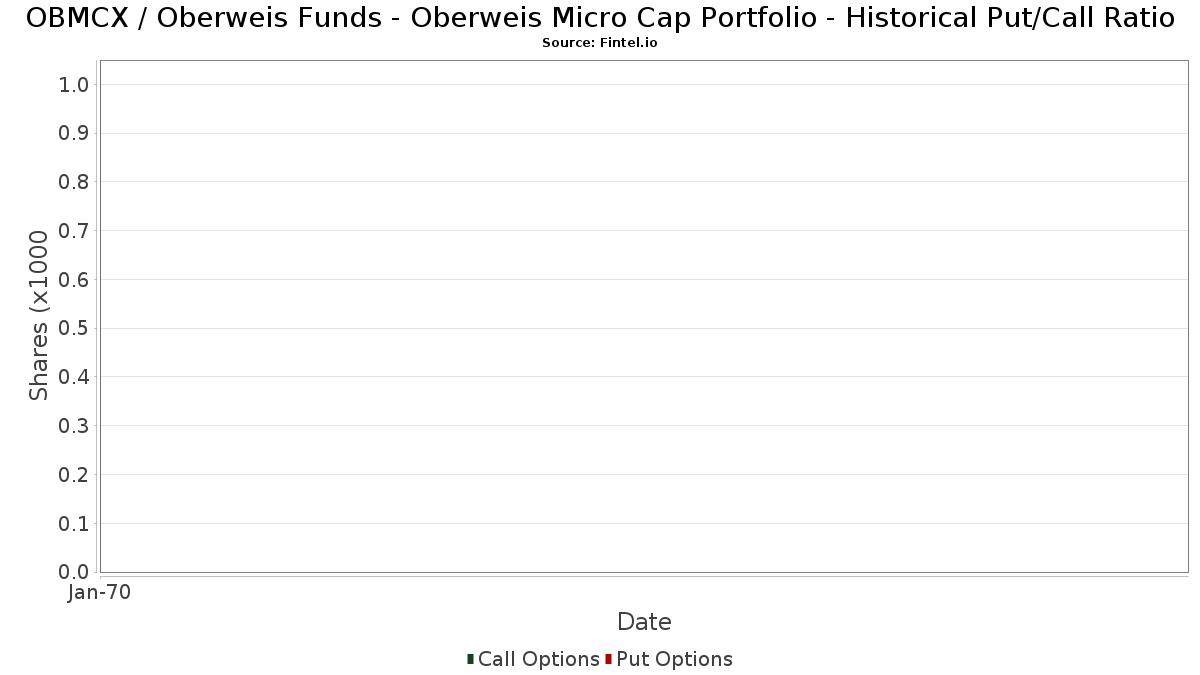Pick the 0.7 y-axis tick label

[75, 231]
